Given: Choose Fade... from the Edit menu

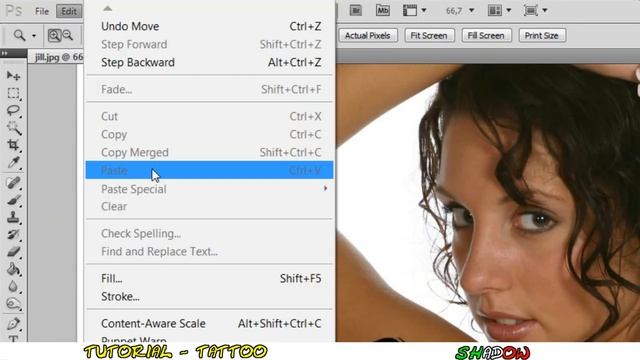Looking at the screenshot, I should point(209,89).
